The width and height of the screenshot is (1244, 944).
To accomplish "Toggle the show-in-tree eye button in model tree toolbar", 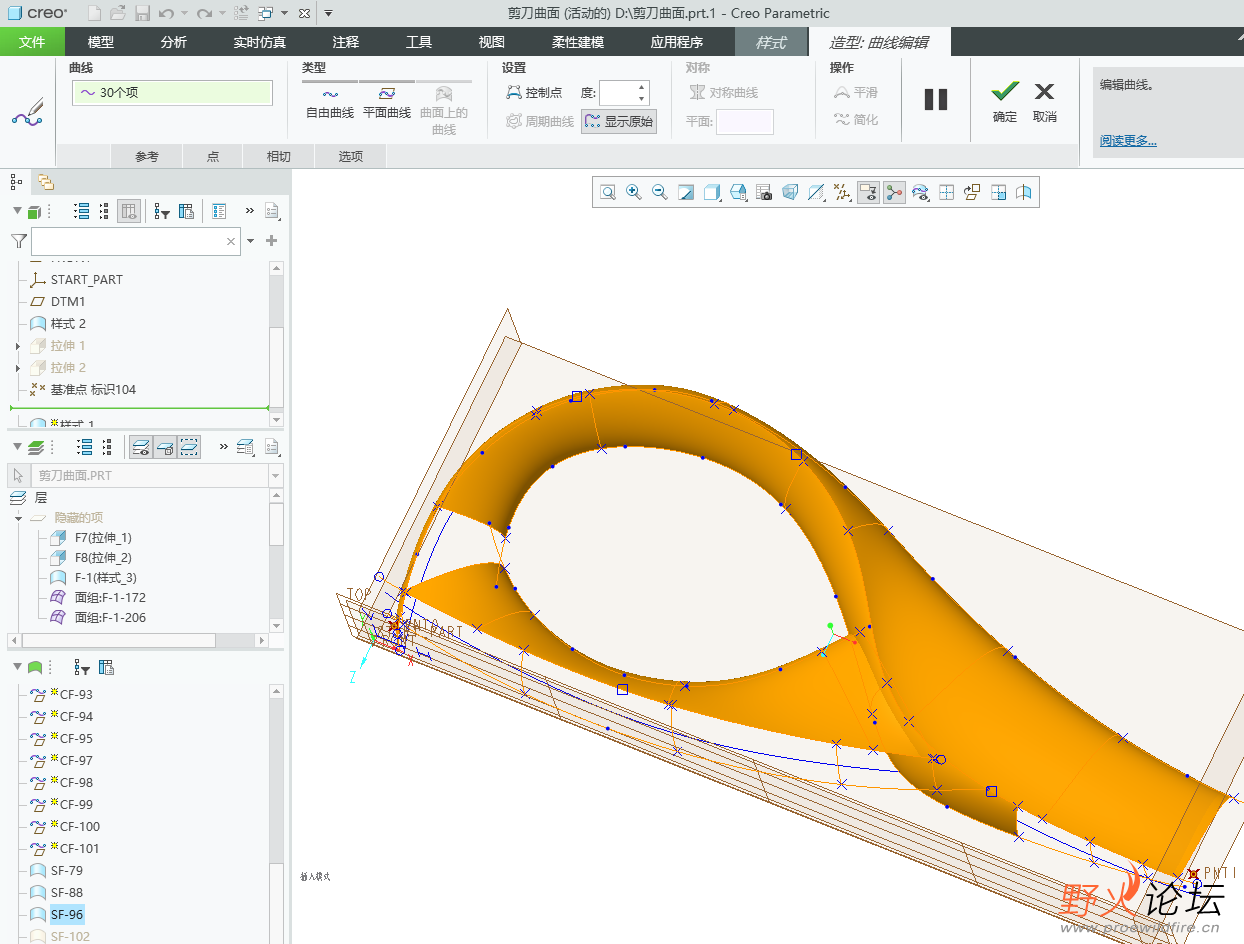I will click(x=129, y=211).
